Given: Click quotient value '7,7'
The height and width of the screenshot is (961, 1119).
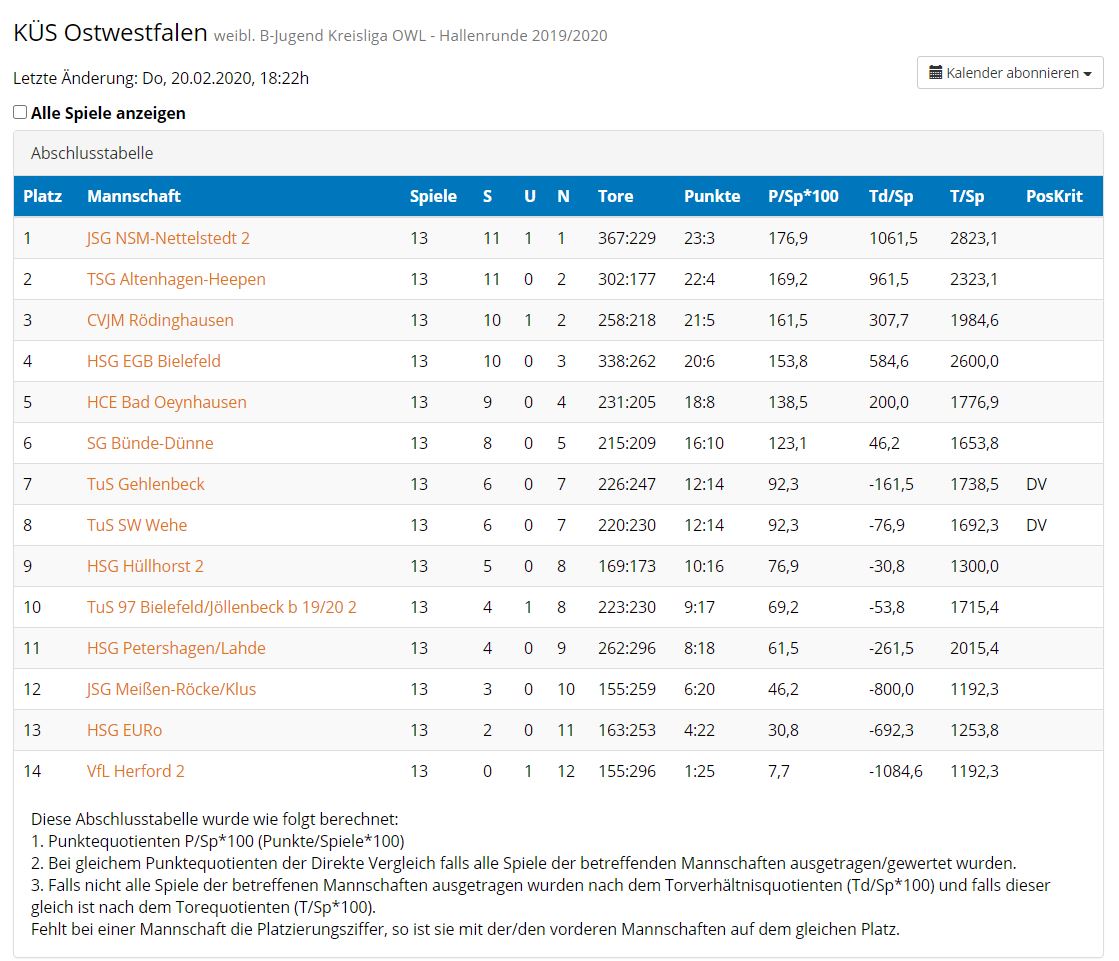Looking at the screenshot, I should tap(779, 771).
